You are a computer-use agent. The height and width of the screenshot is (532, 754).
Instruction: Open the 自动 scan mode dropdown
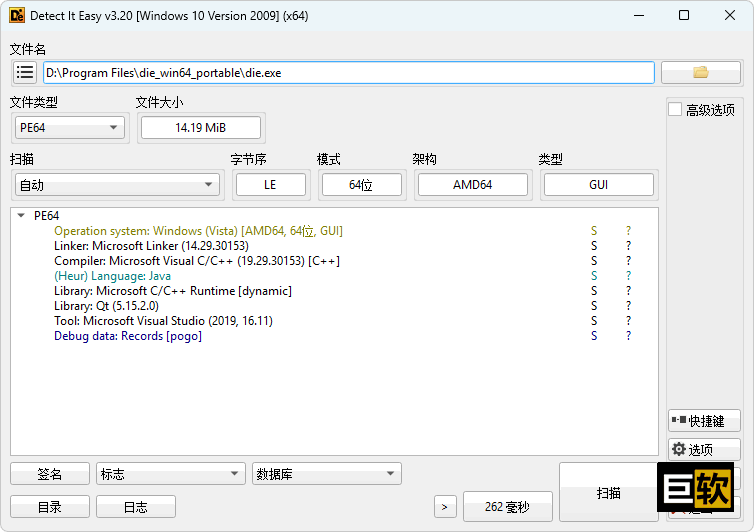(x=117, y=185)
